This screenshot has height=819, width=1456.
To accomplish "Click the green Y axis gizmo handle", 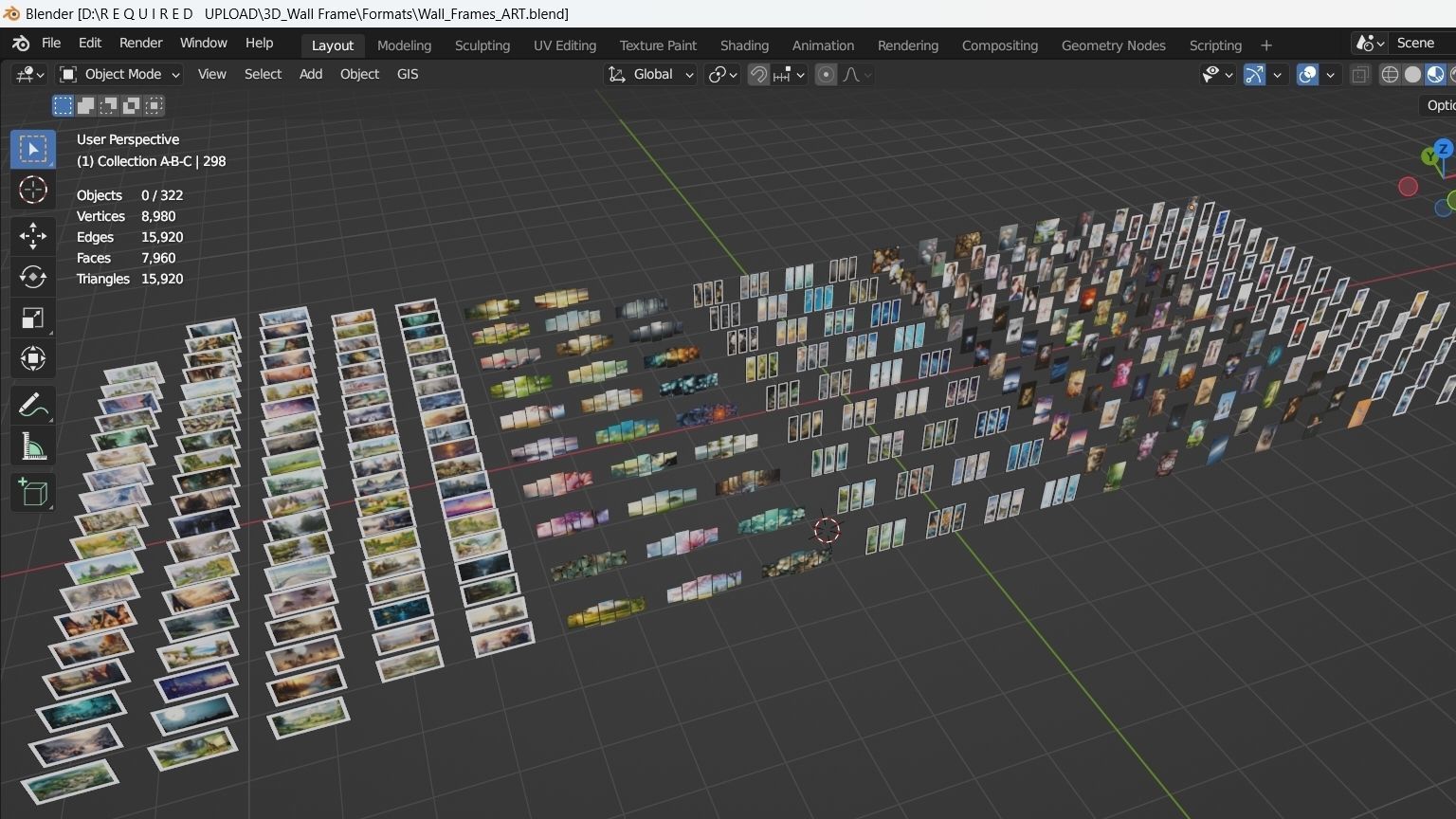I will tap(1429, 156).
